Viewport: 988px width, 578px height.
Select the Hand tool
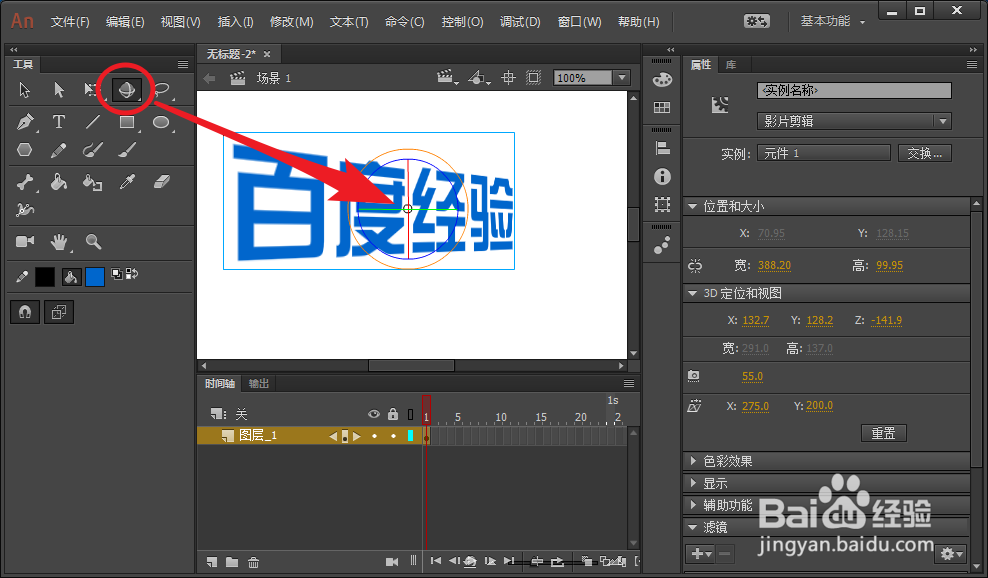59,241
